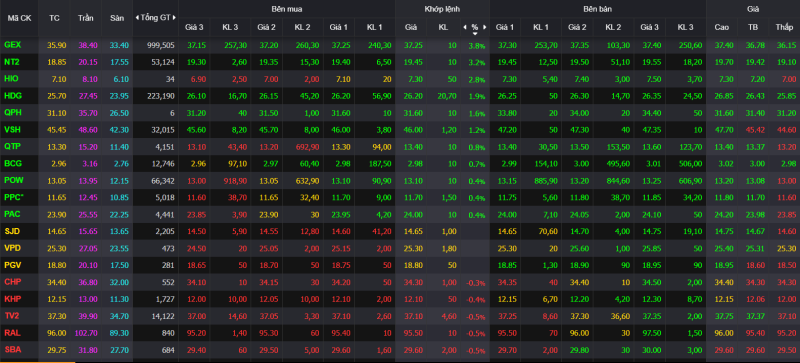Click right arrow beside % column header
The height and width of the screenshot is (363, 800).
(x=485, y=27)
